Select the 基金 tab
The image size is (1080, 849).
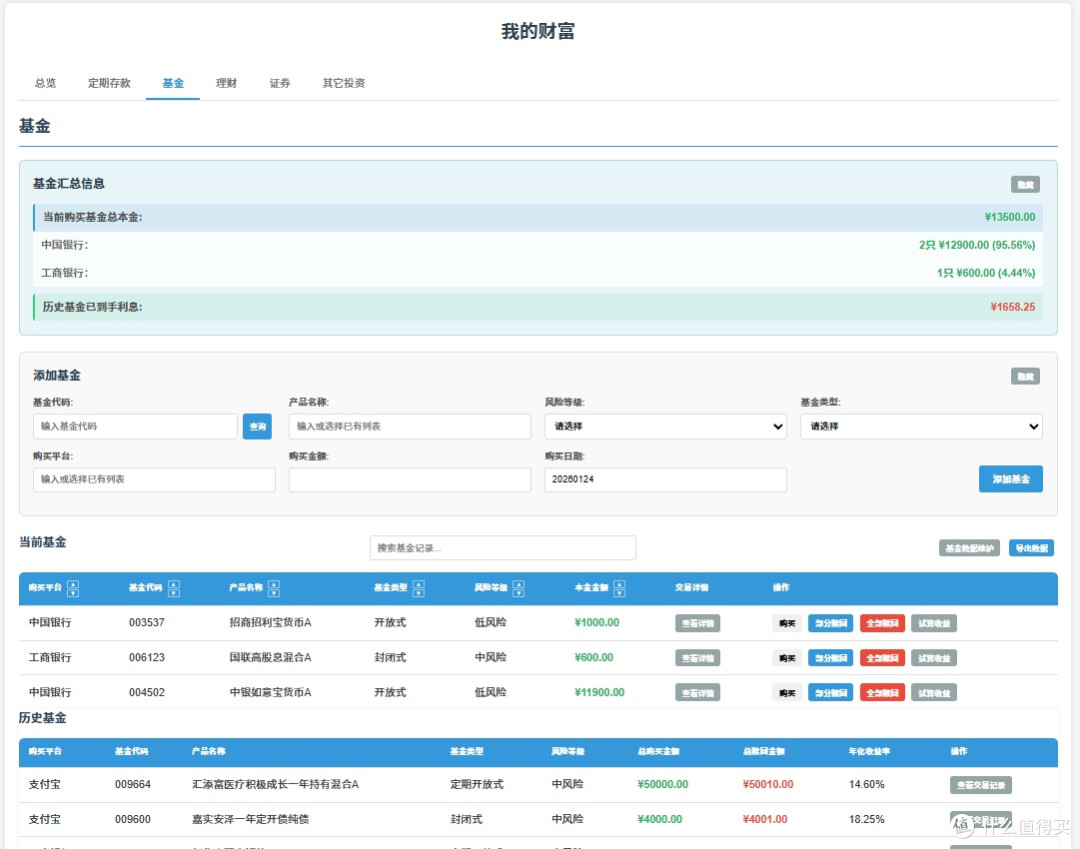pos(173,83)
